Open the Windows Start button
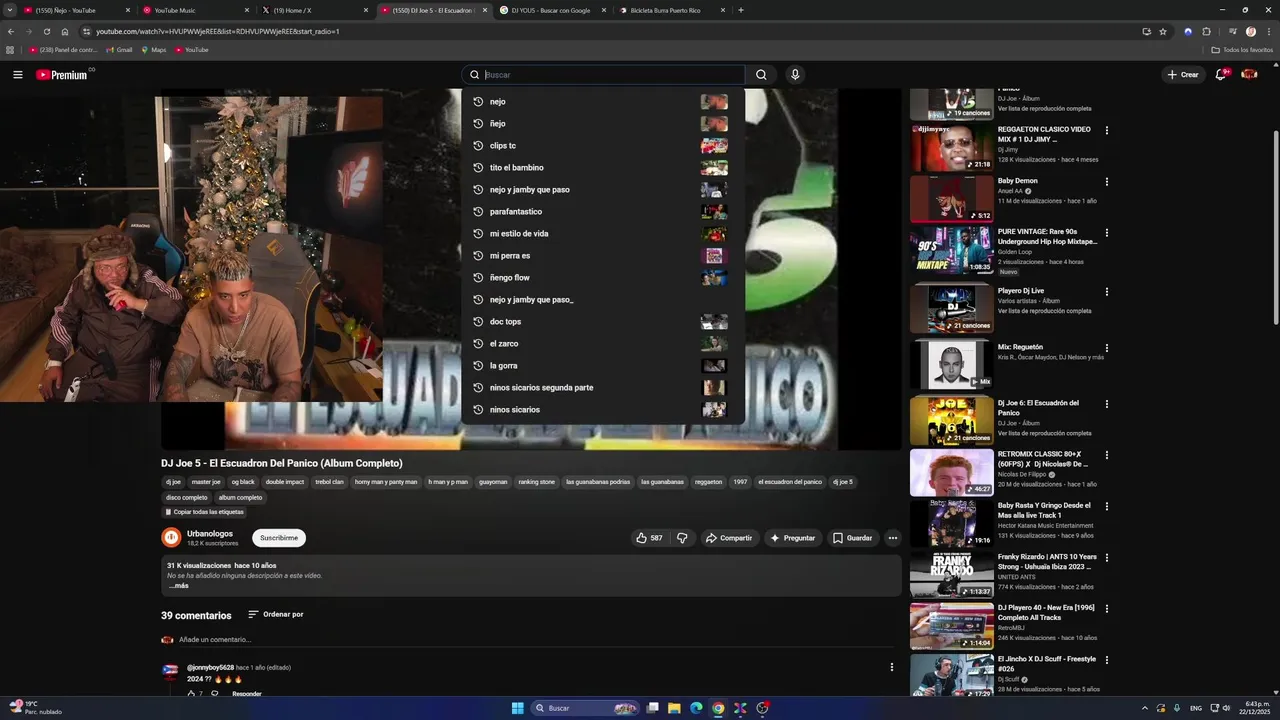Viewport: 1280px width, 720px height. point(518,708)
